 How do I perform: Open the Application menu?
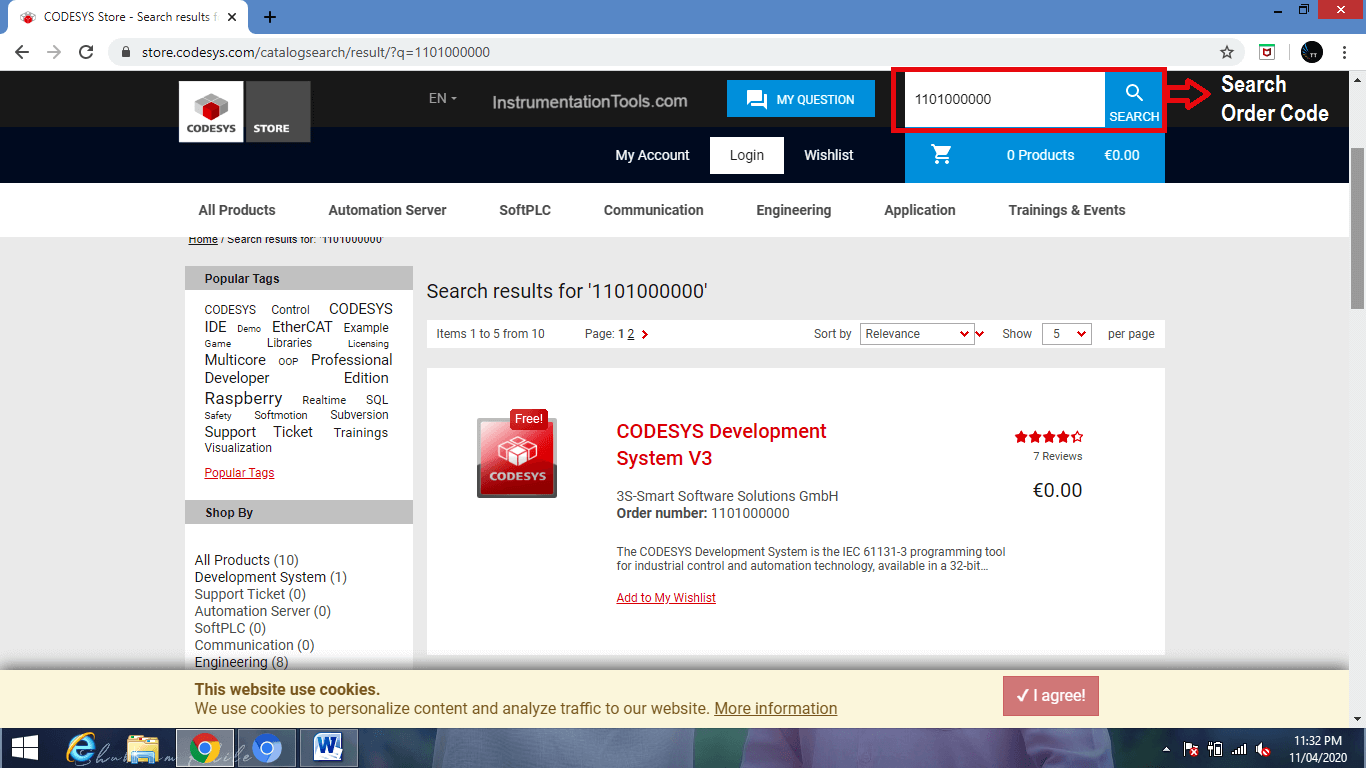920,210
